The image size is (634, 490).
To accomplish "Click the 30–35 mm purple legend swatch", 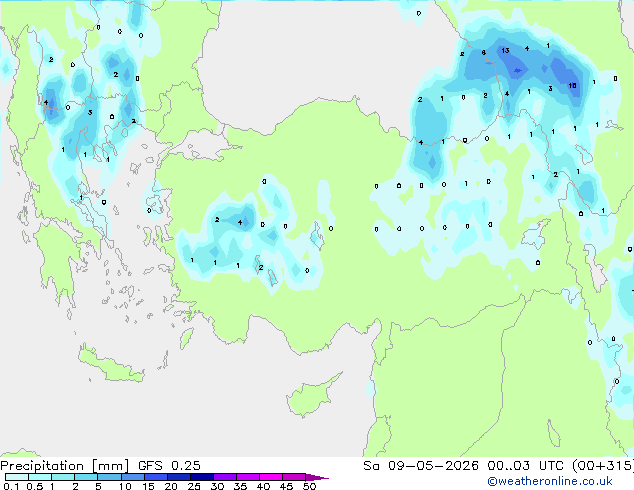I will click(225, 477).
